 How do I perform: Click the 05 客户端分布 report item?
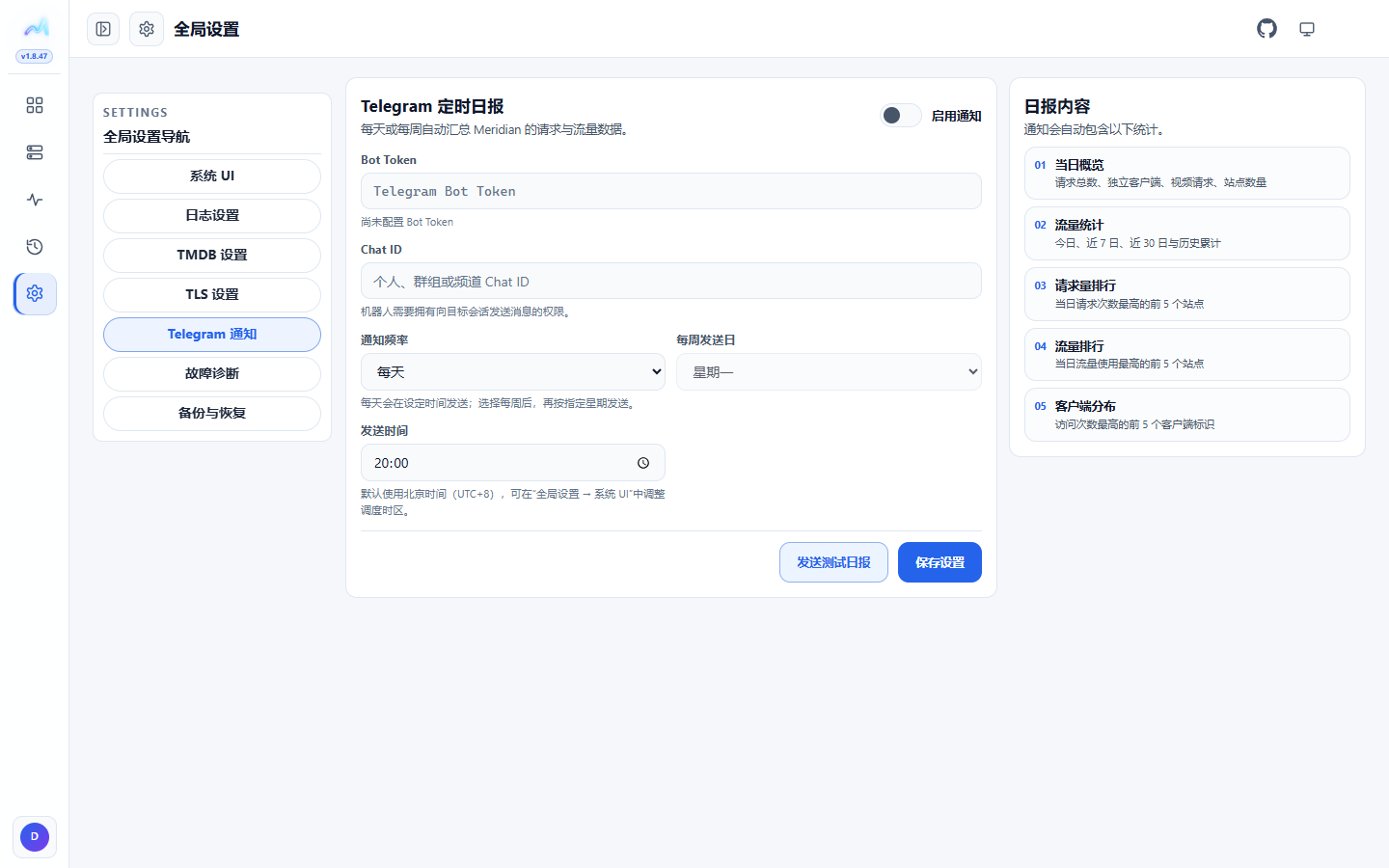1186,415
